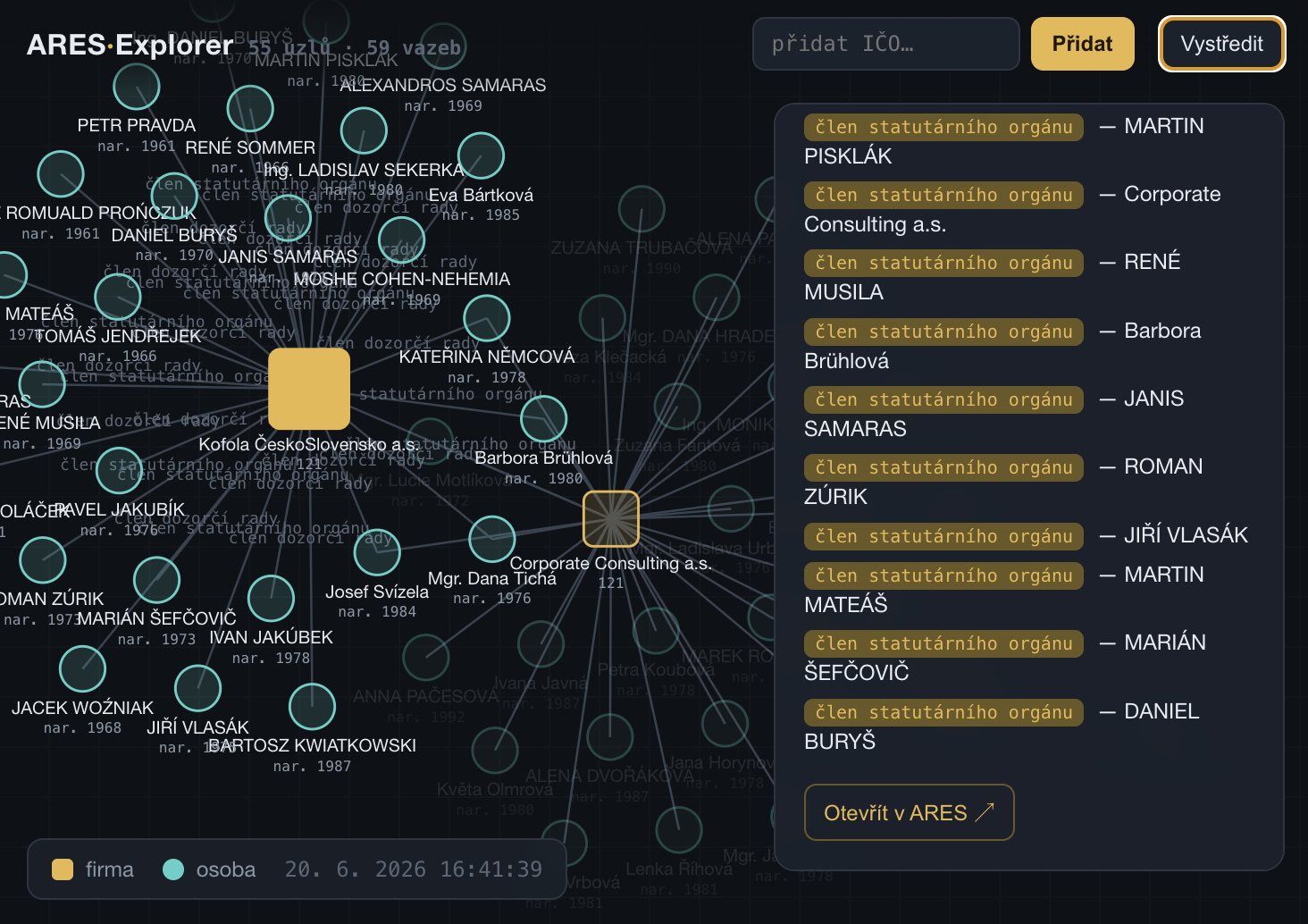
Task: Click the JACEK WOŹNIAK person node
Action: 82,668
